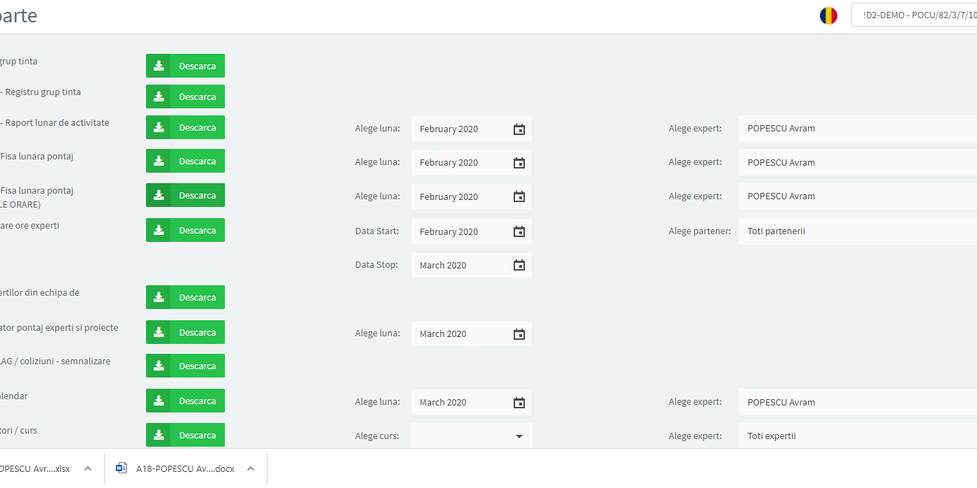
Task: Click Descarca for AG / coliziuni - semnalizare
Action: [186, 366]
